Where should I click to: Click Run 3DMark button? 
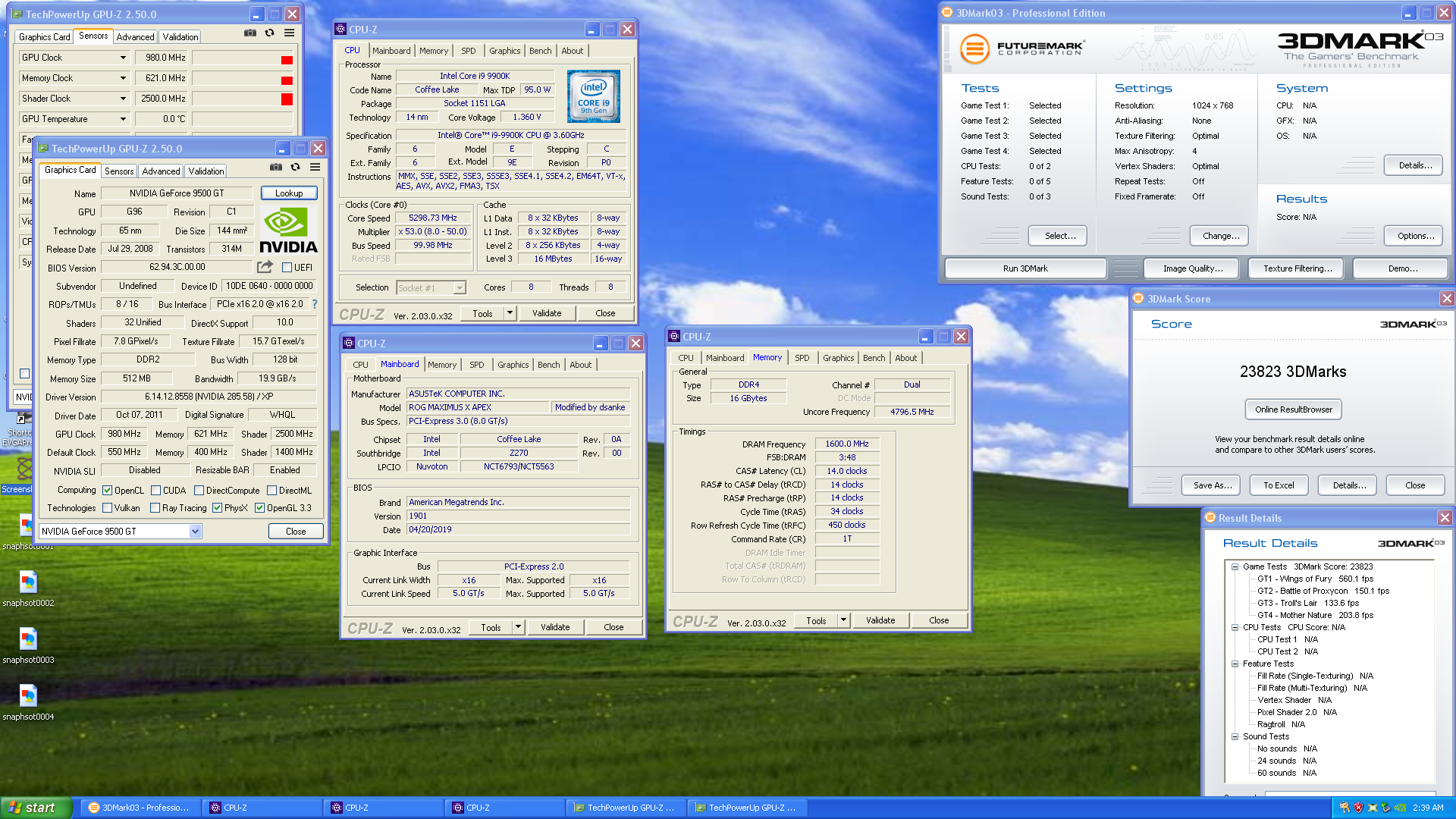[1025, 268]
